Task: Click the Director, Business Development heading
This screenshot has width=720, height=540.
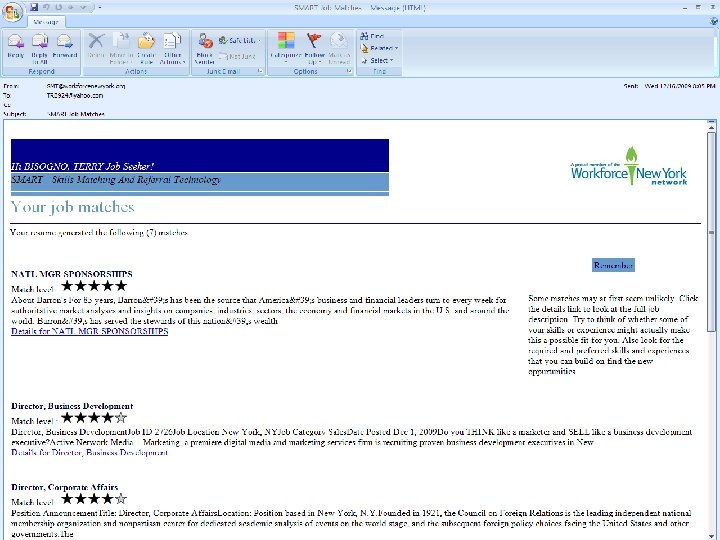Action: pos(72,406)
